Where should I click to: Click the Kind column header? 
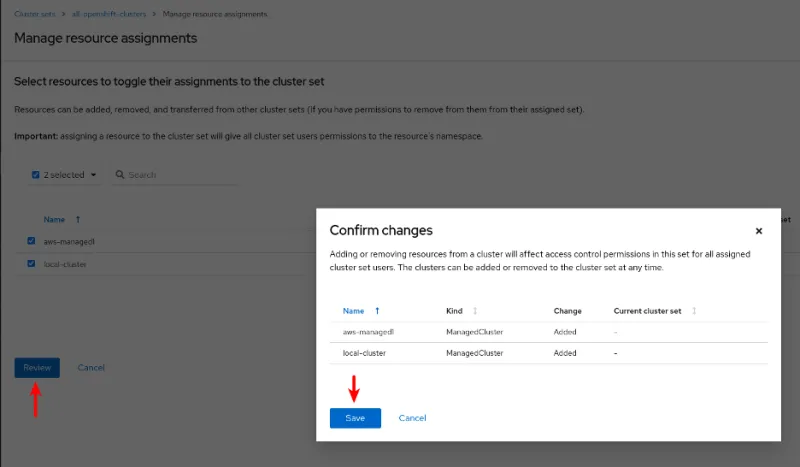(454, 311)
